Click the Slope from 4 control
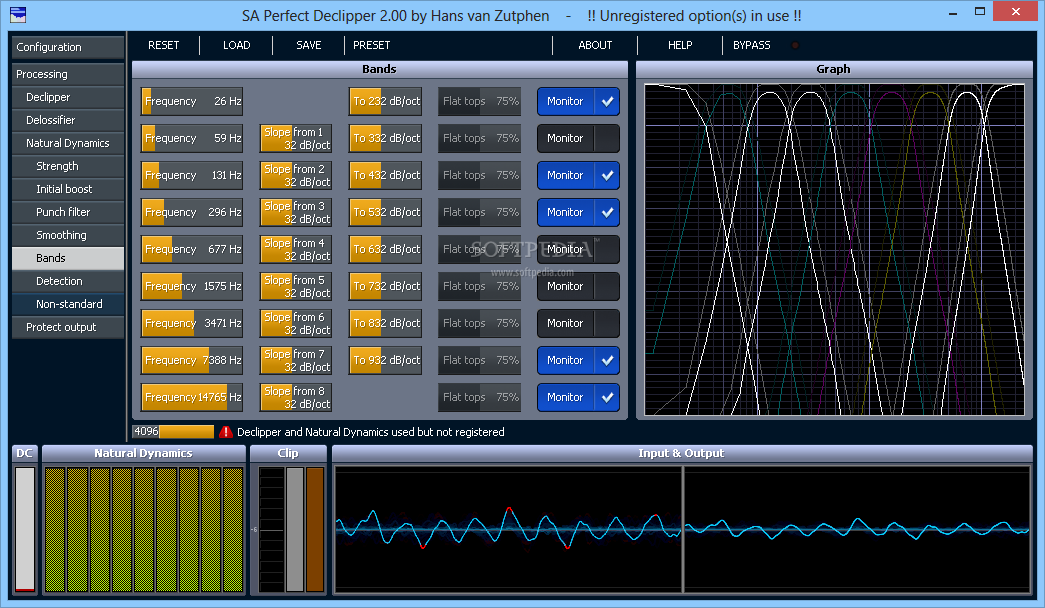Image resolution: width=1045 pixels, height=608 pixels. (296, 249)
